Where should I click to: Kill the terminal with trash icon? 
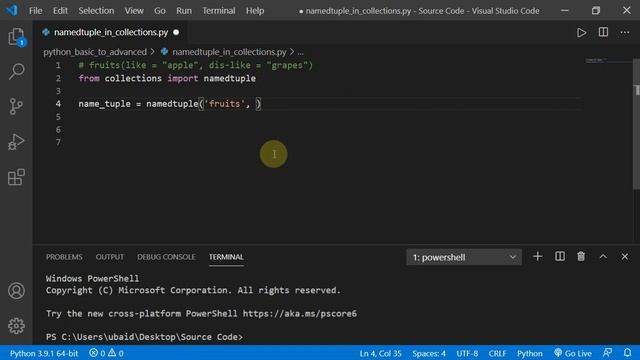pyautogui.click(x=581, y=257)
